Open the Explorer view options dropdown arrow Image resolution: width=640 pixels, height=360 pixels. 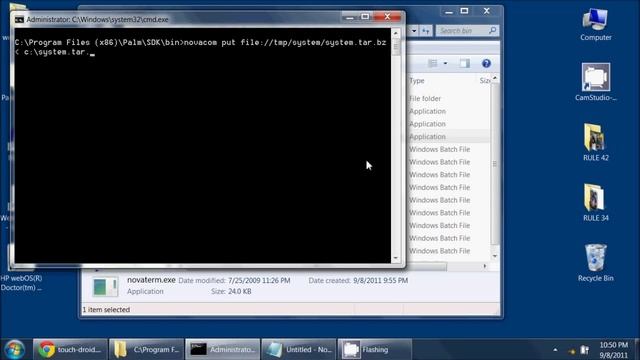tap(445, 63)
